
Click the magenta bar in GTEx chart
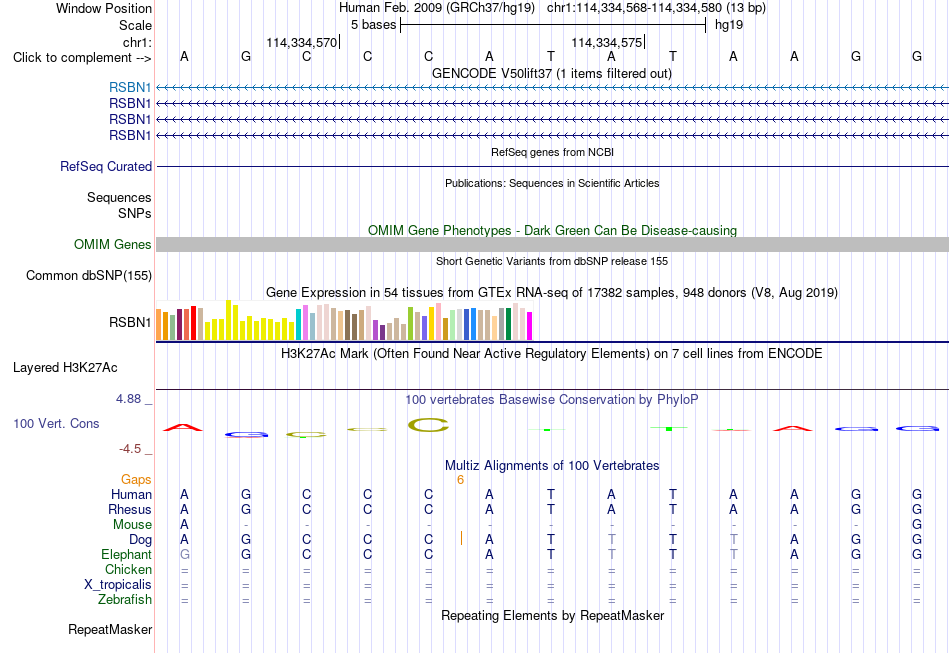tap(530, 326)
